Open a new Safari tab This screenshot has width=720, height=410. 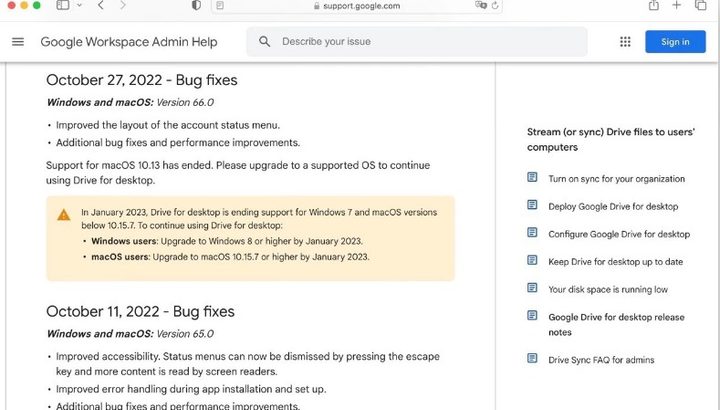point(677,6)
